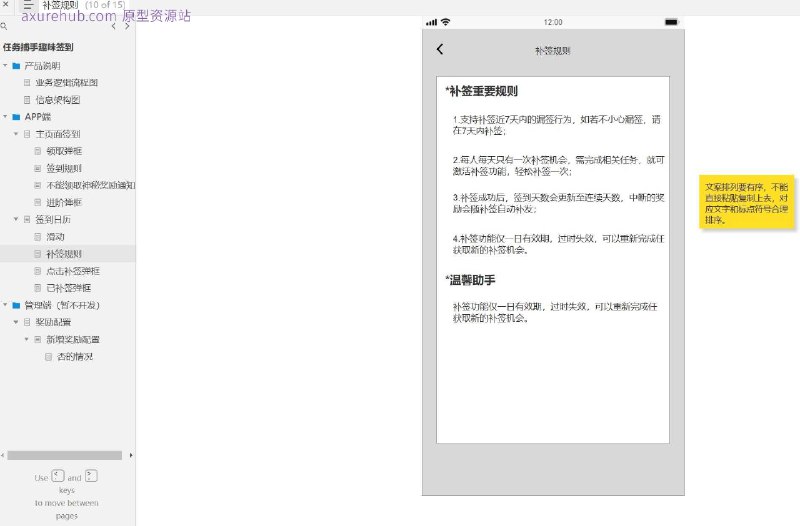
Task: Click rule 3 text about 补签成功后
Action: point(558,203)
